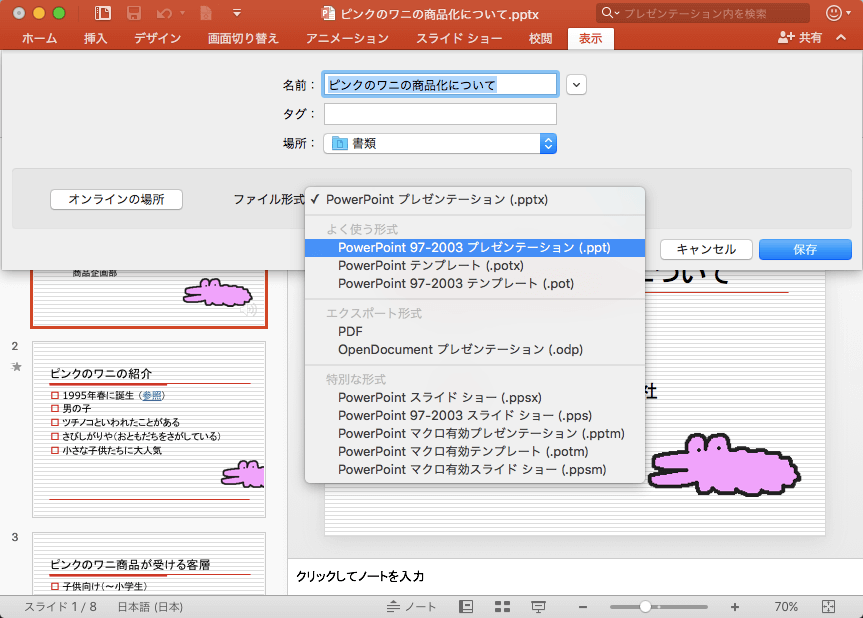The image size is (863, 618).
Task: Click the zoom in plus button
Action: (735, 606)
